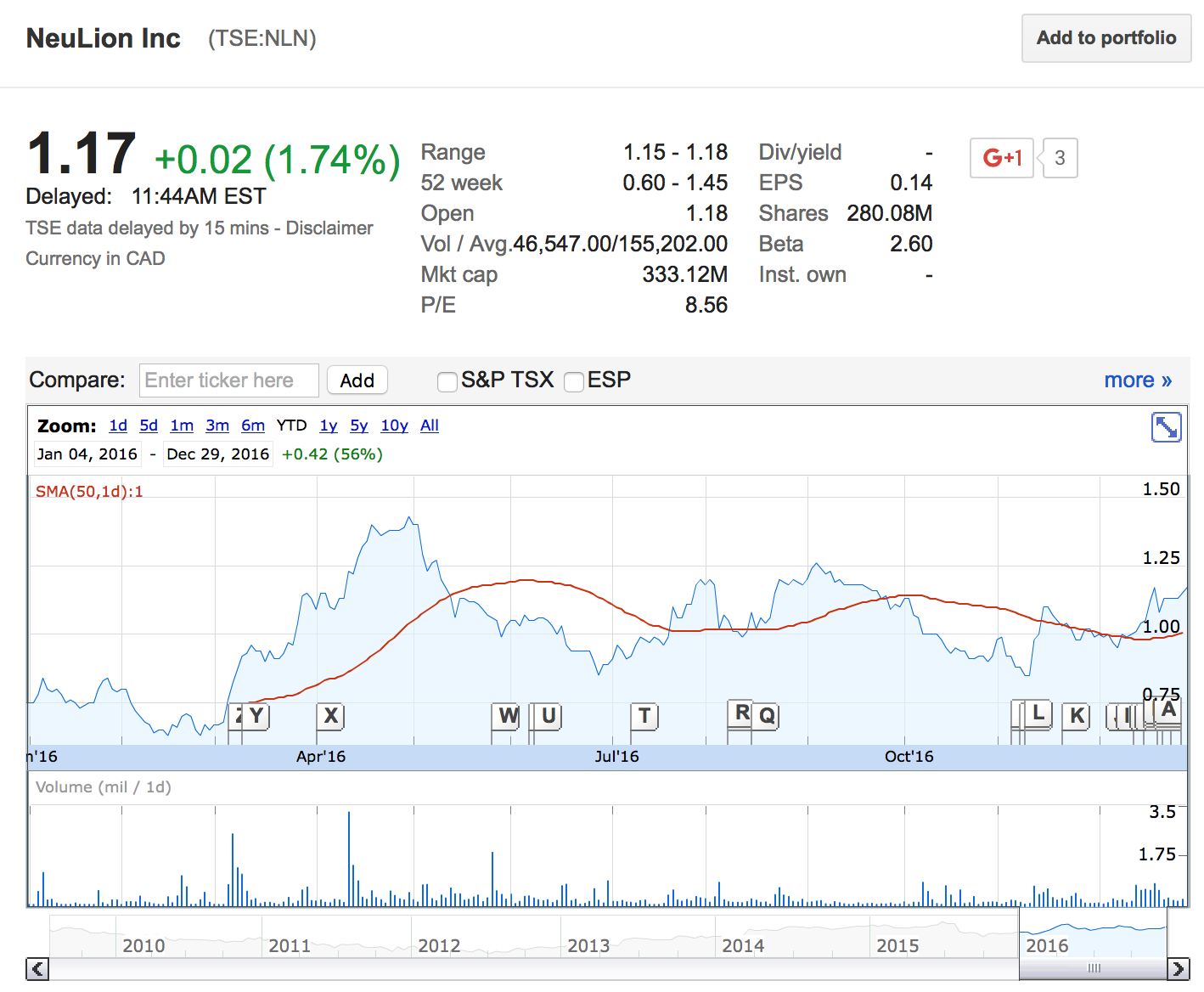Image resolution: width=1204 pixels, height=992 pixels.
Task: Open news flag R on the chart
Action: point(741,713)
